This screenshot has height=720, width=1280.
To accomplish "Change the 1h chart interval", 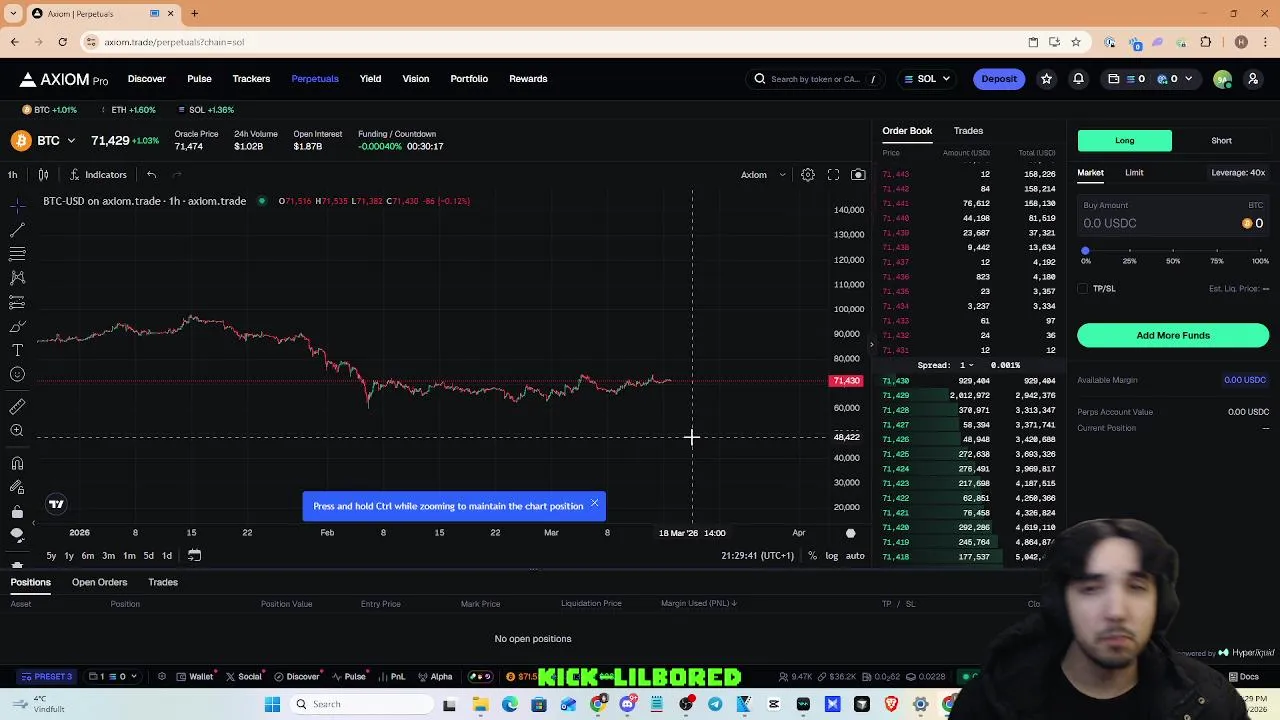I will pyautogui.click(x=12, y=175).
